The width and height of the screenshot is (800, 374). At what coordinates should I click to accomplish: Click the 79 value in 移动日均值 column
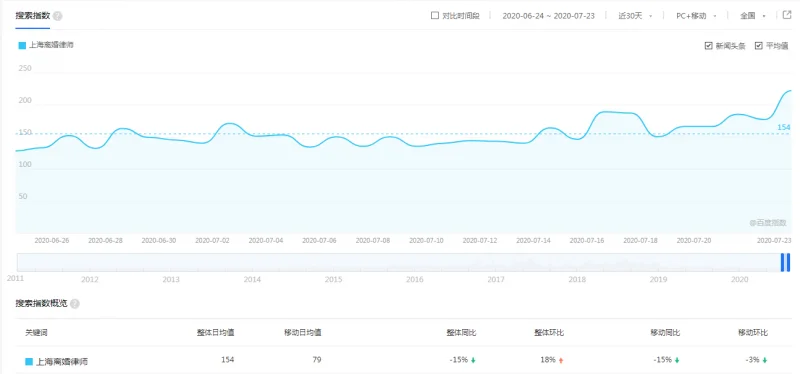[x=317, y=360]
